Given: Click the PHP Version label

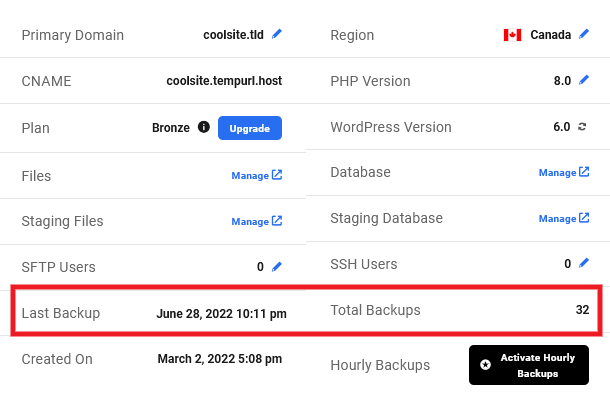Looking at the screenshot, I should click(370, 81).
